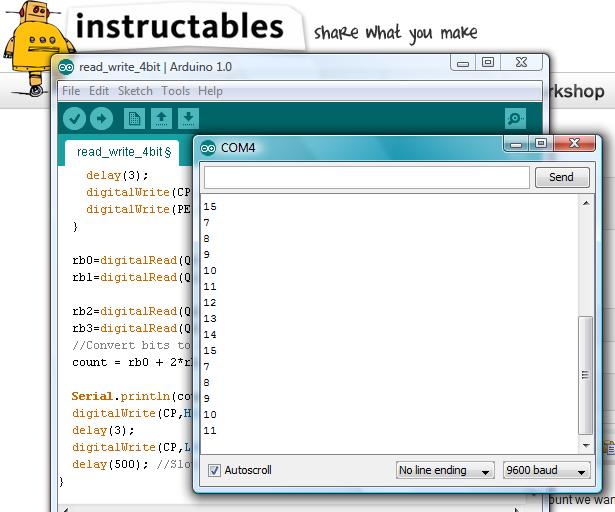Screen dimensions: 615x512
Task: Open the File menu
Action: tap(71, 91)
